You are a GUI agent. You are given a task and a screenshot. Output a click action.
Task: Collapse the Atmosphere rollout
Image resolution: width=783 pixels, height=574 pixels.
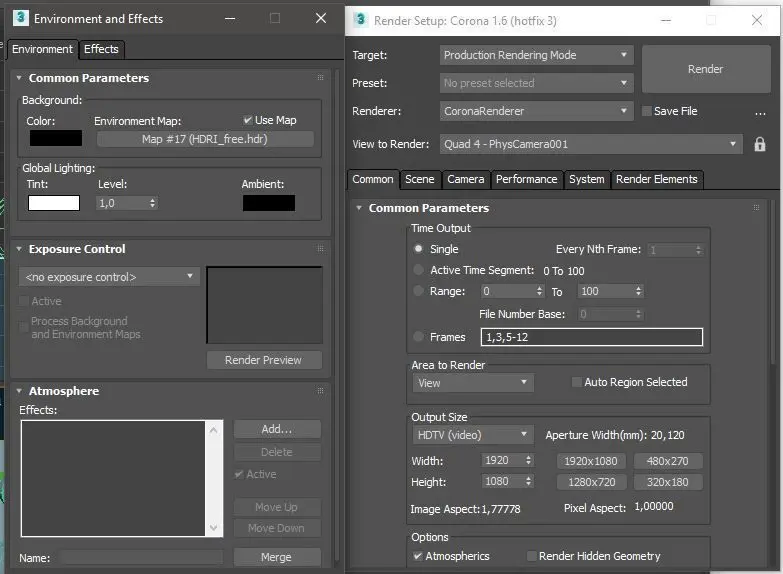19,391
